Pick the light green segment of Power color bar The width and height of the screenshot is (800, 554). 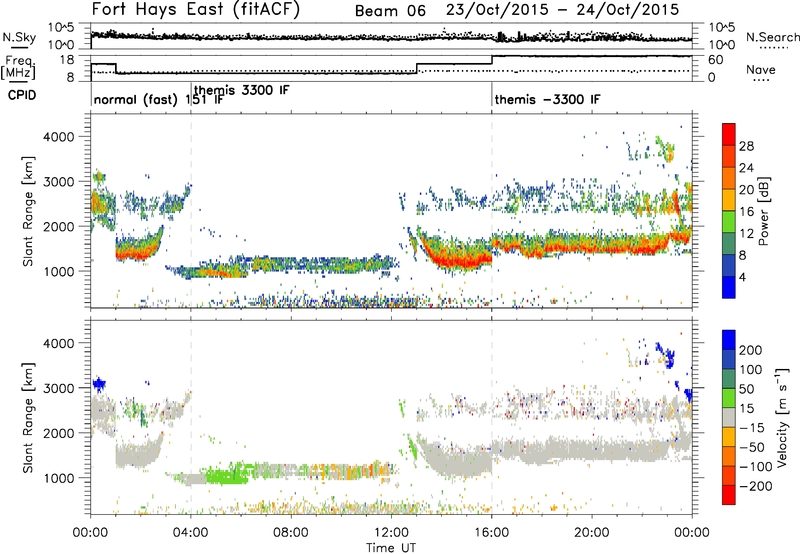coord(729,221)
